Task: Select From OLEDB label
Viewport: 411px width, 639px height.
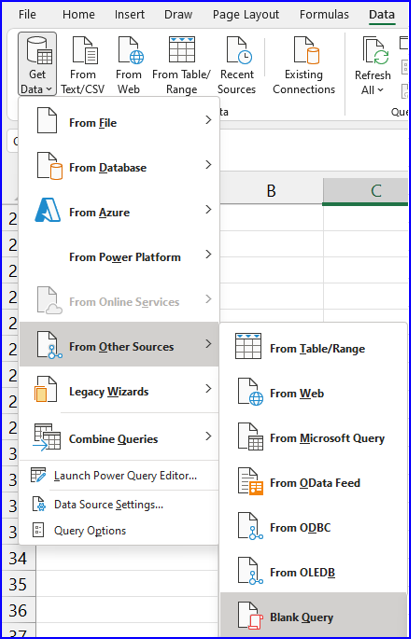Action: pos(302,573)
